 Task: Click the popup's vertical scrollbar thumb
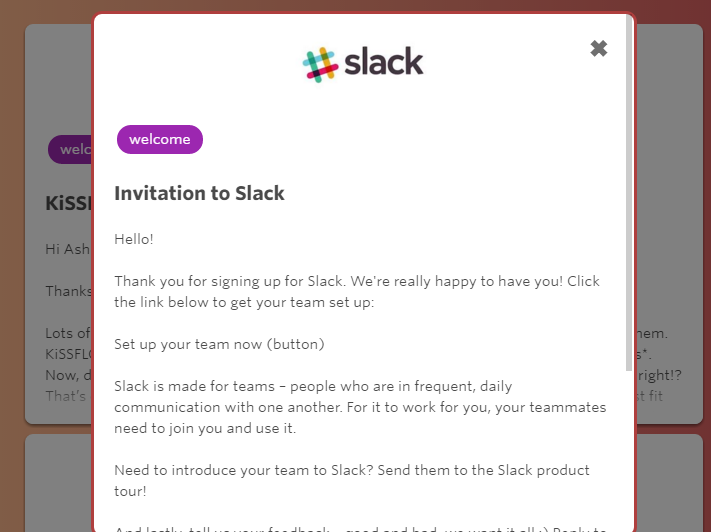tap(629, 193)
